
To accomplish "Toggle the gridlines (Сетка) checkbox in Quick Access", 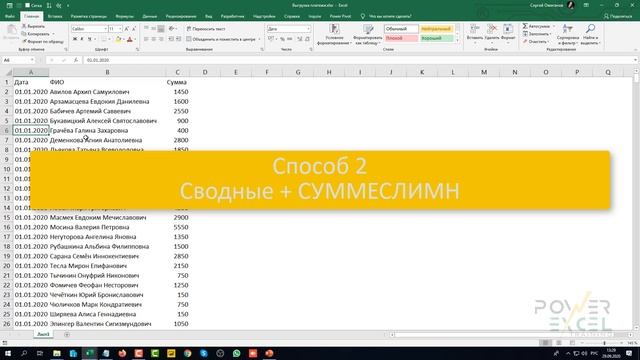I will click(28, 5).
